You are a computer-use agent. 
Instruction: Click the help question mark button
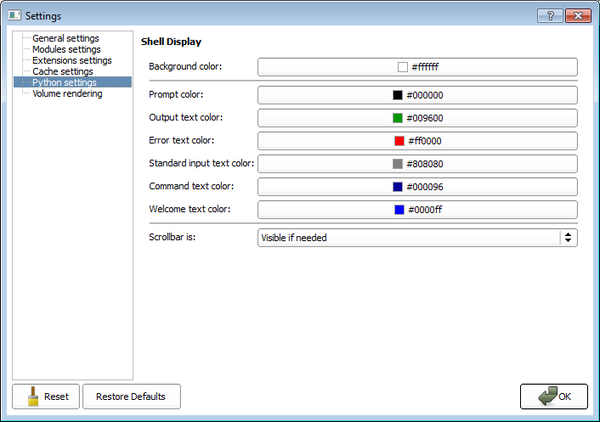click(550, 17)
